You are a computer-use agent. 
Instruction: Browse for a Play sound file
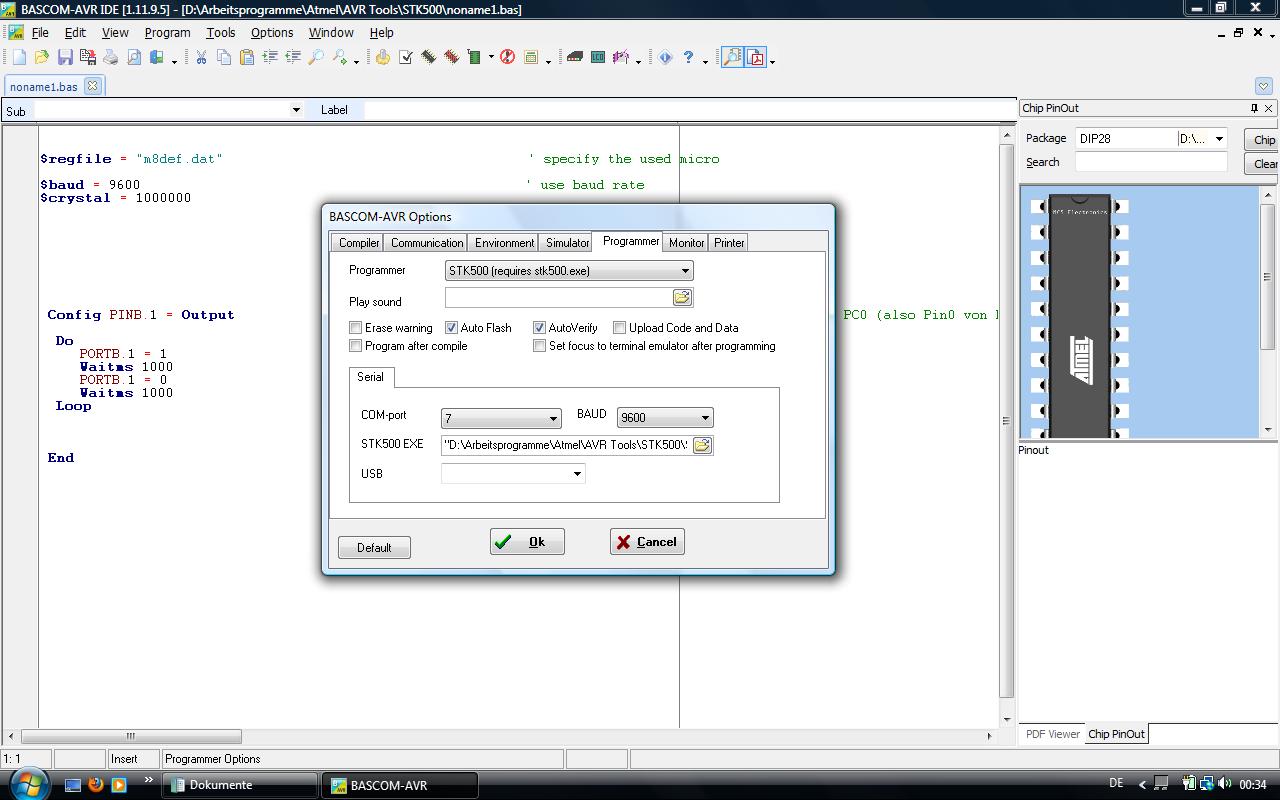(x=682, y=297)
